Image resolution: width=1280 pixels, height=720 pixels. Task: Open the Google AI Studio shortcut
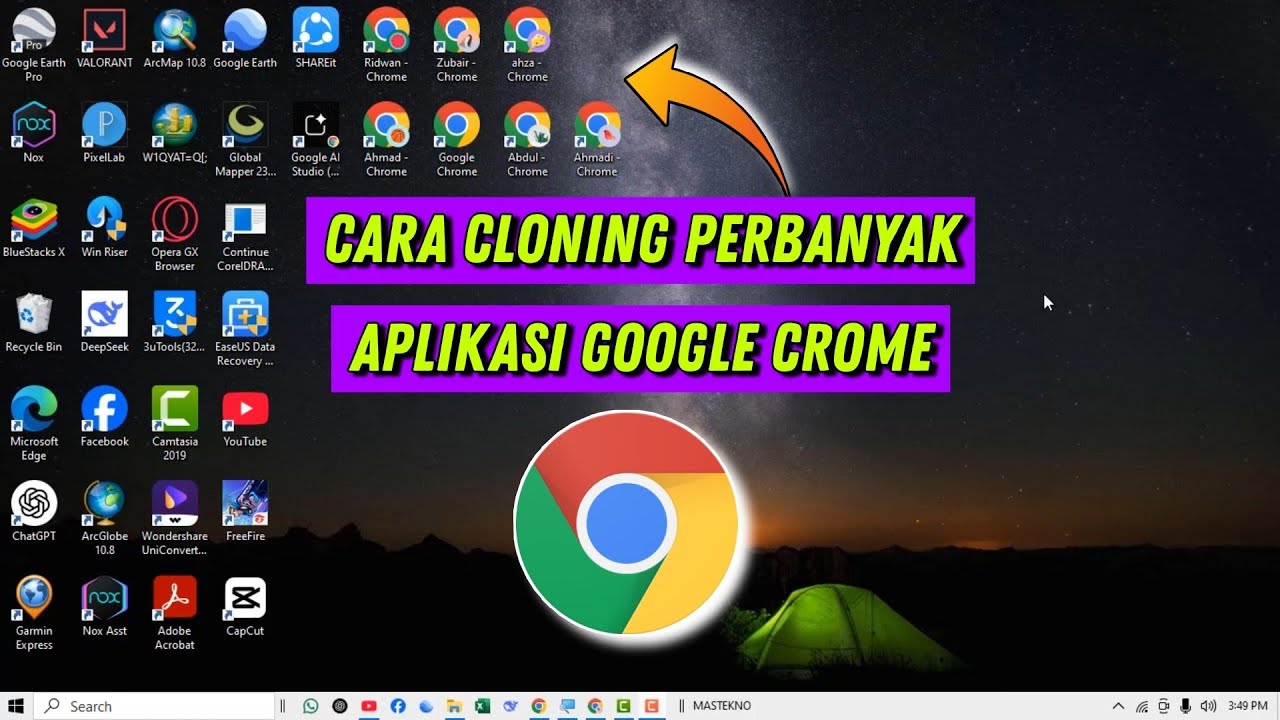pyautogui.click(x=316, y=139)
